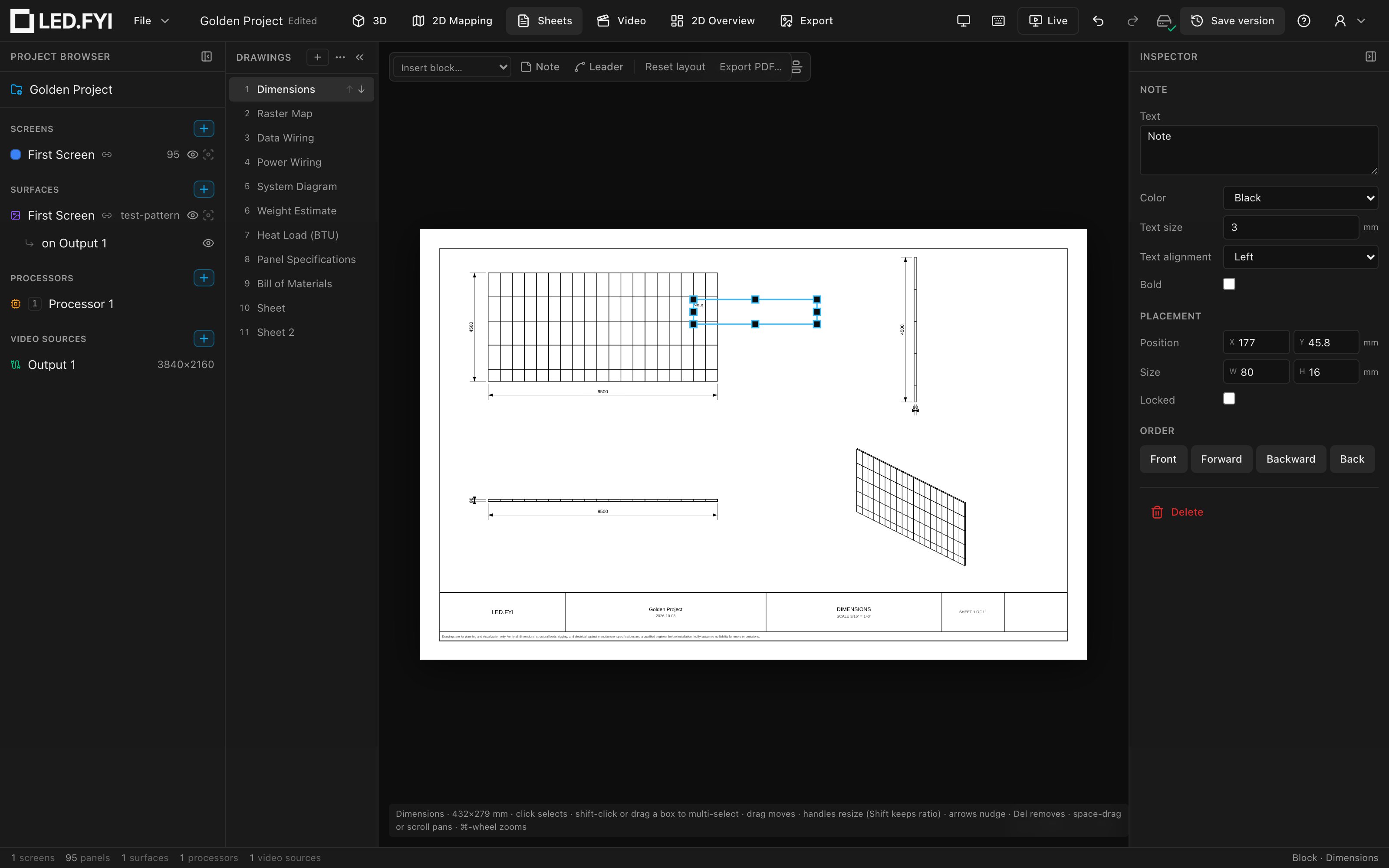The image size is (1389, 868).
Task: Move Dimensions drawing down with arrow
Action: 362,89
